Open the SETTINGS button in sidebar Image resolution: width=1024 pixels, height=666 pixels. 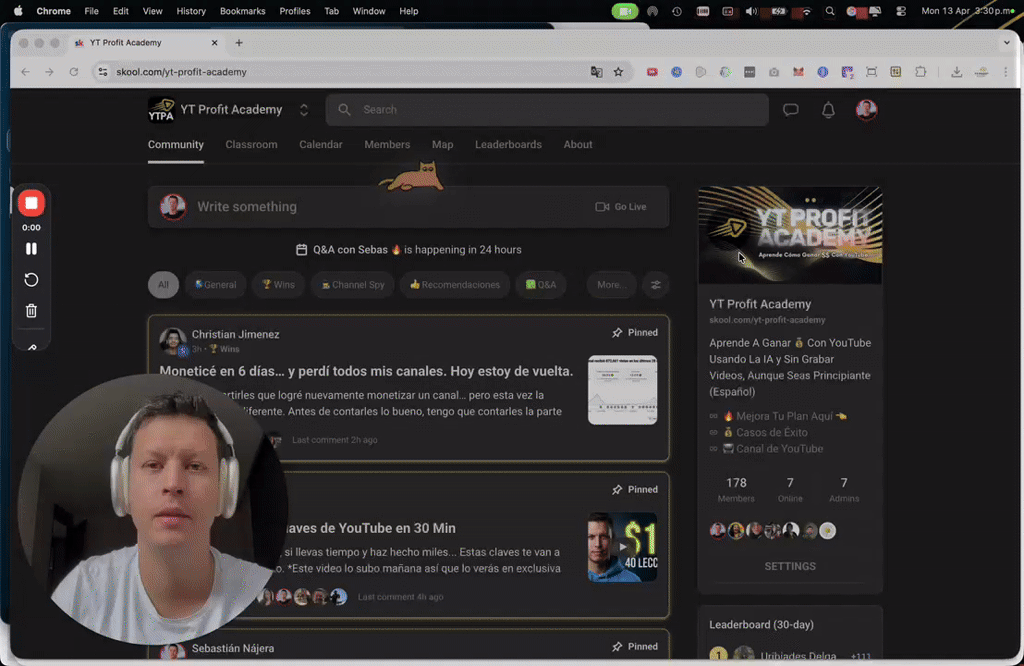[790, 566]
